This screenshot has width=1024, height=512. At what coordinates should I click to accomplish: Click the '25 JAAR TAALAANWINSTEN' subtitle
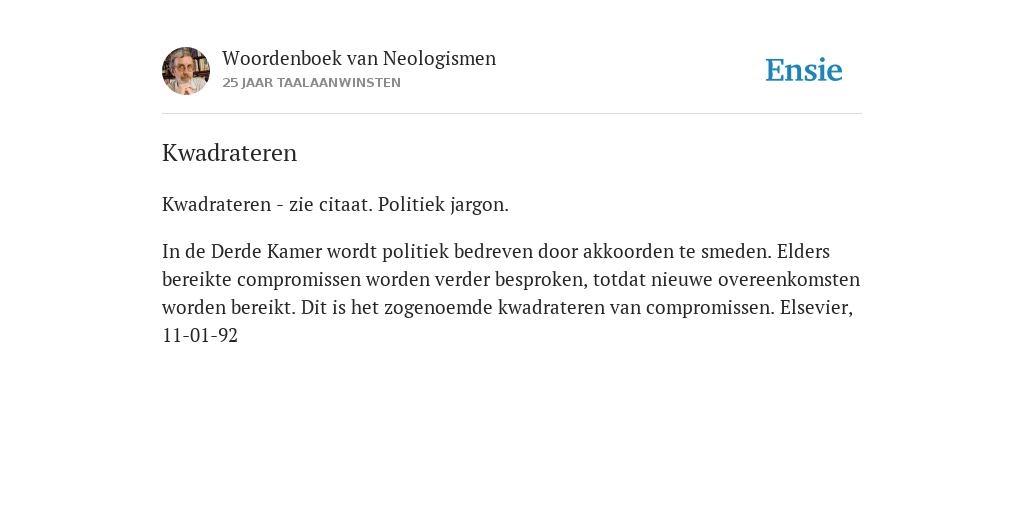312,83
